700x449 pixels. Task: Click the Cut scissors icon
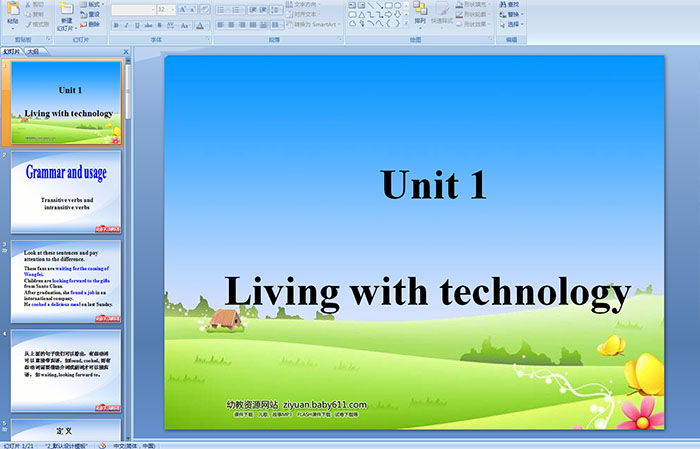coord(28,4)
